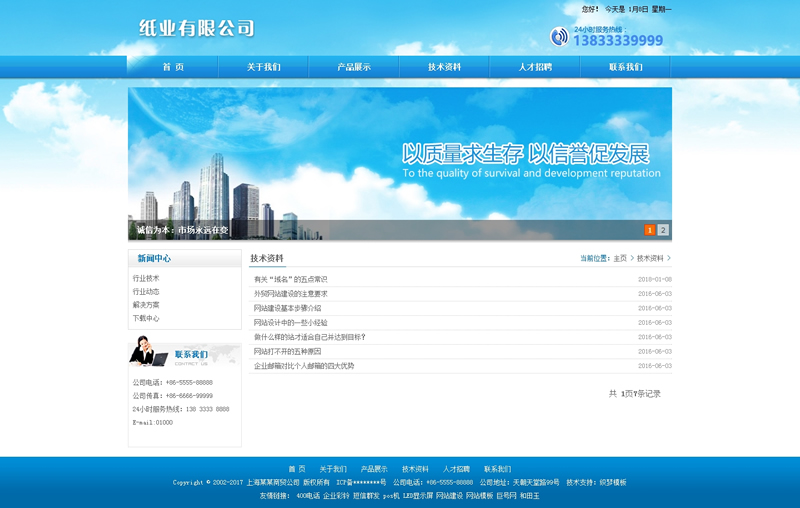Switch to banner slide 1
This screenshot has width=800, height=508.
(650, 230)
